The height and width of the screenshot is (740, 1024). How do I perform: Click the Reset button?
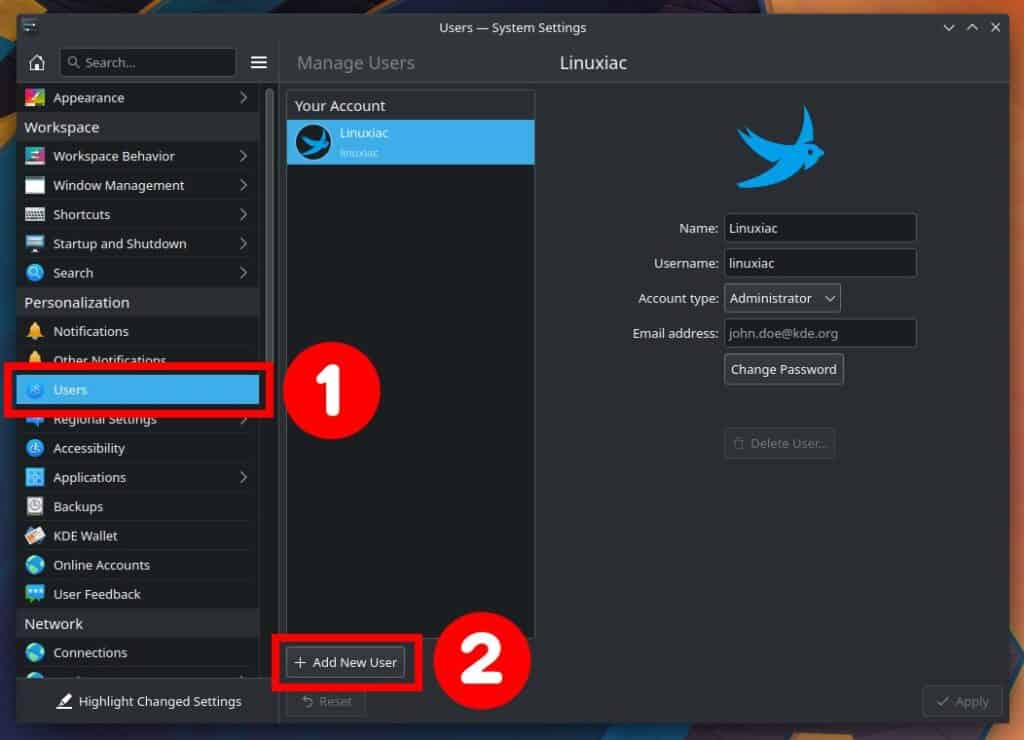327,701
